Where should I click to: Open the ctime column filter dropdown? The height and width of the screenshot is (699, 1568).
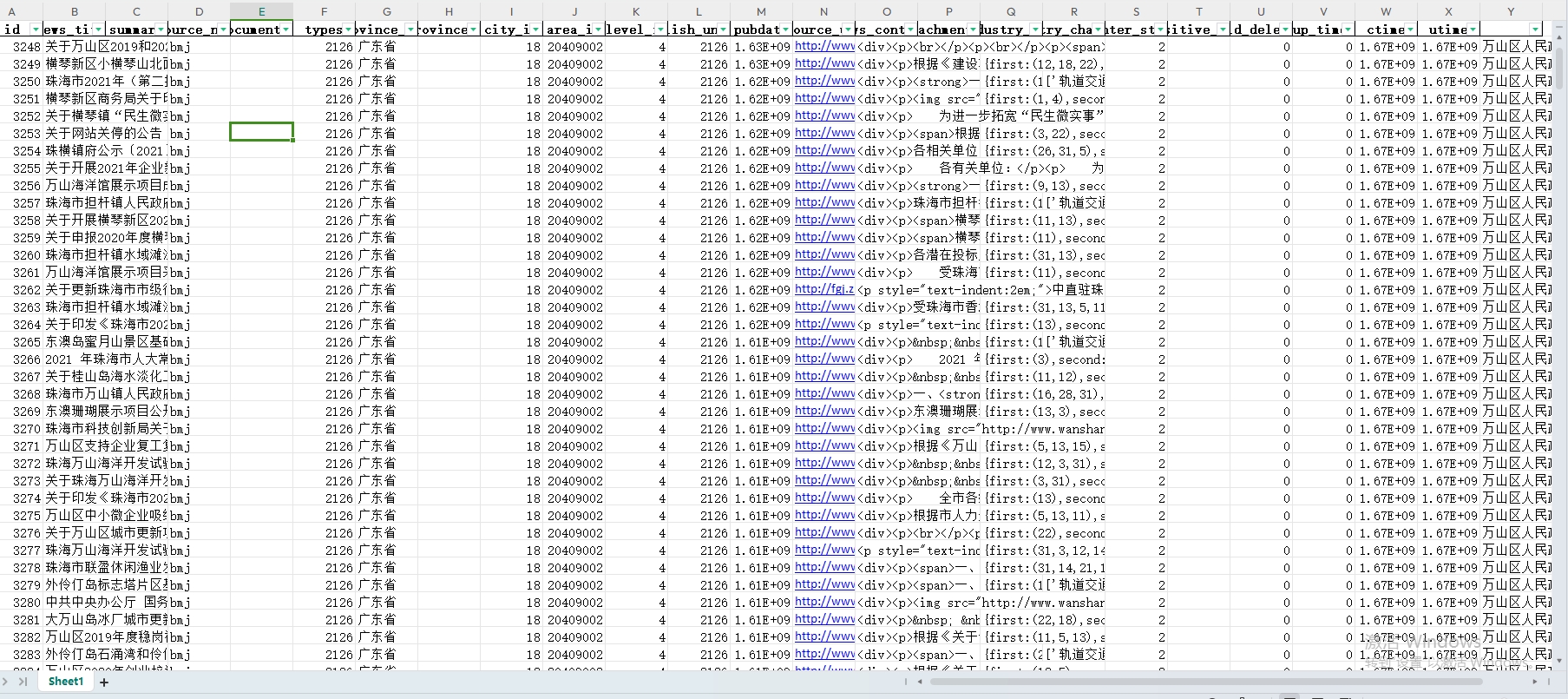coord(1410,30)
